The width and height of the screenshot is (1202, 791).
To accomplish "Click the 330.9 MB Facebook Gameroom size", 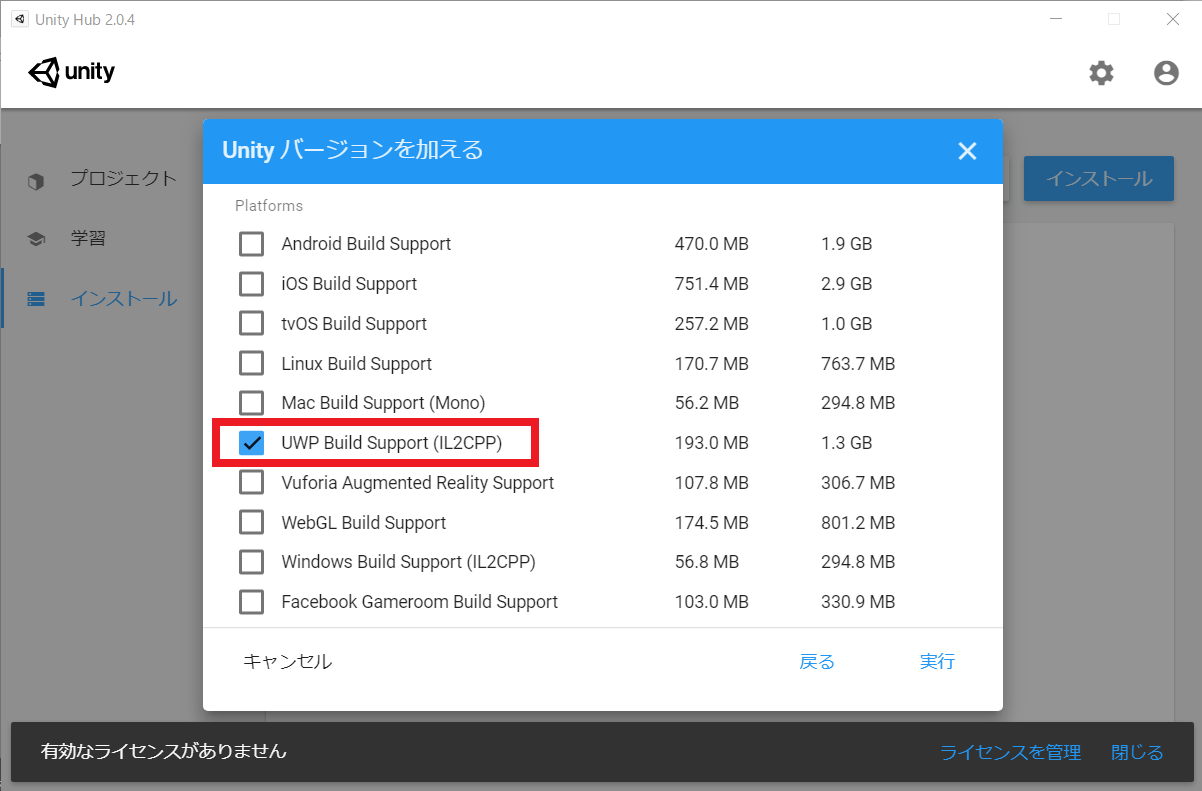I will point(858,602).
